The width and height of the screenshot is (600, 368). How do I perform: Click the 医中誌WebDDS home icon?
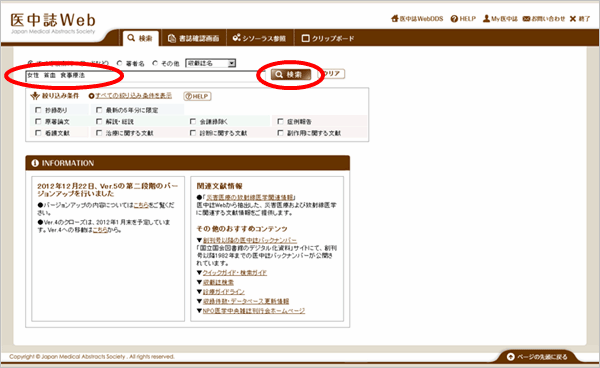click(x=395, y=18)
